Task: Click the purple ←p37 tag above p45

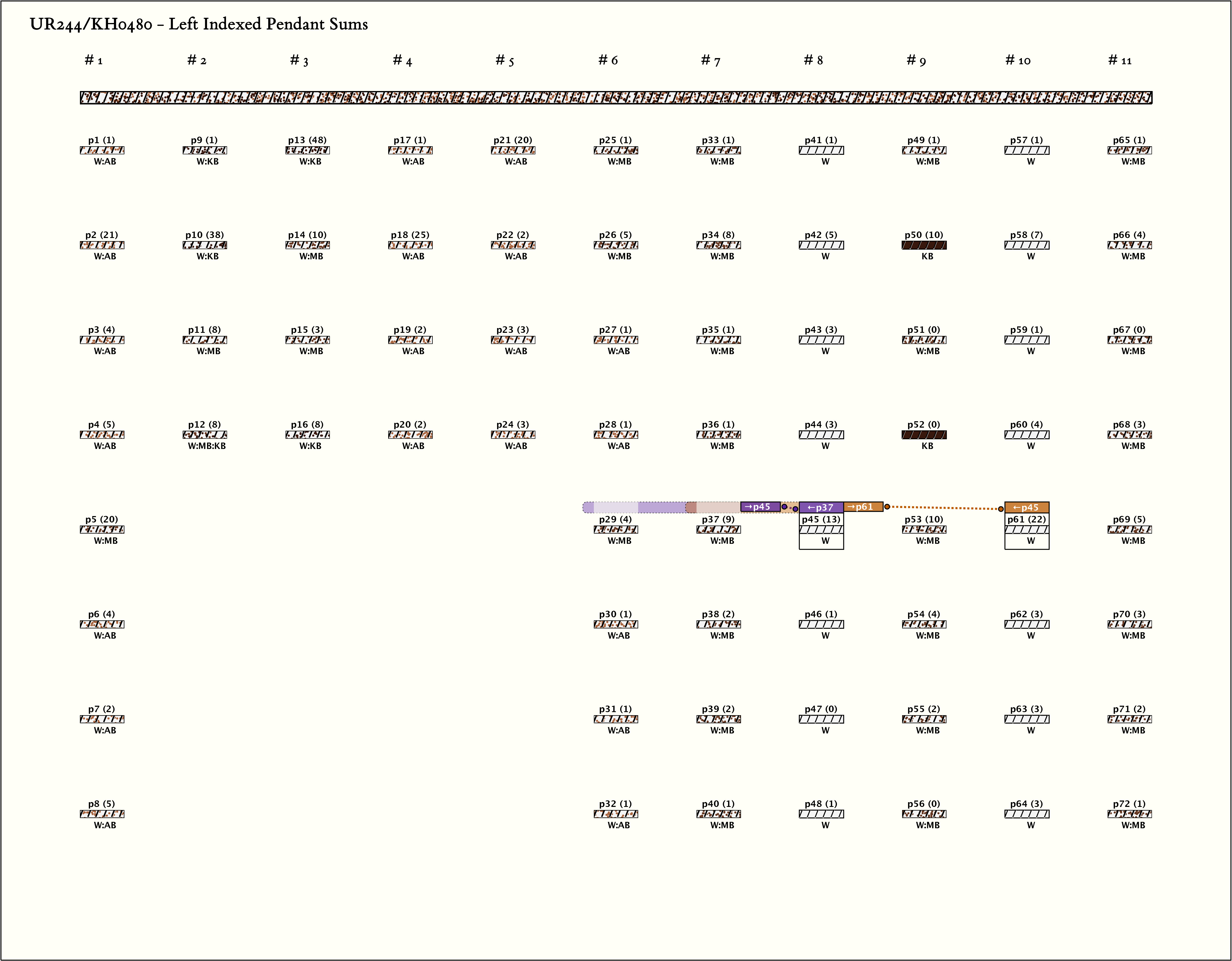Action: point(821,508)
